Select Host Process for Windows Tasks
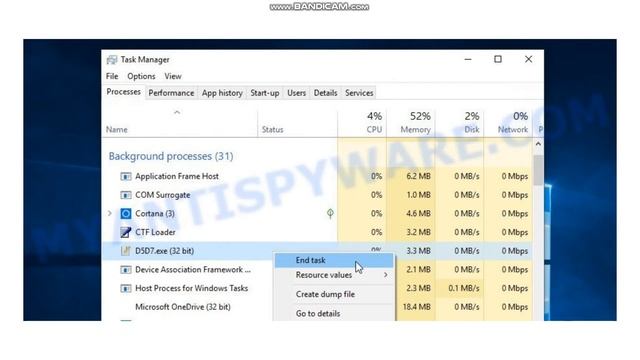 tap(191, 288)
